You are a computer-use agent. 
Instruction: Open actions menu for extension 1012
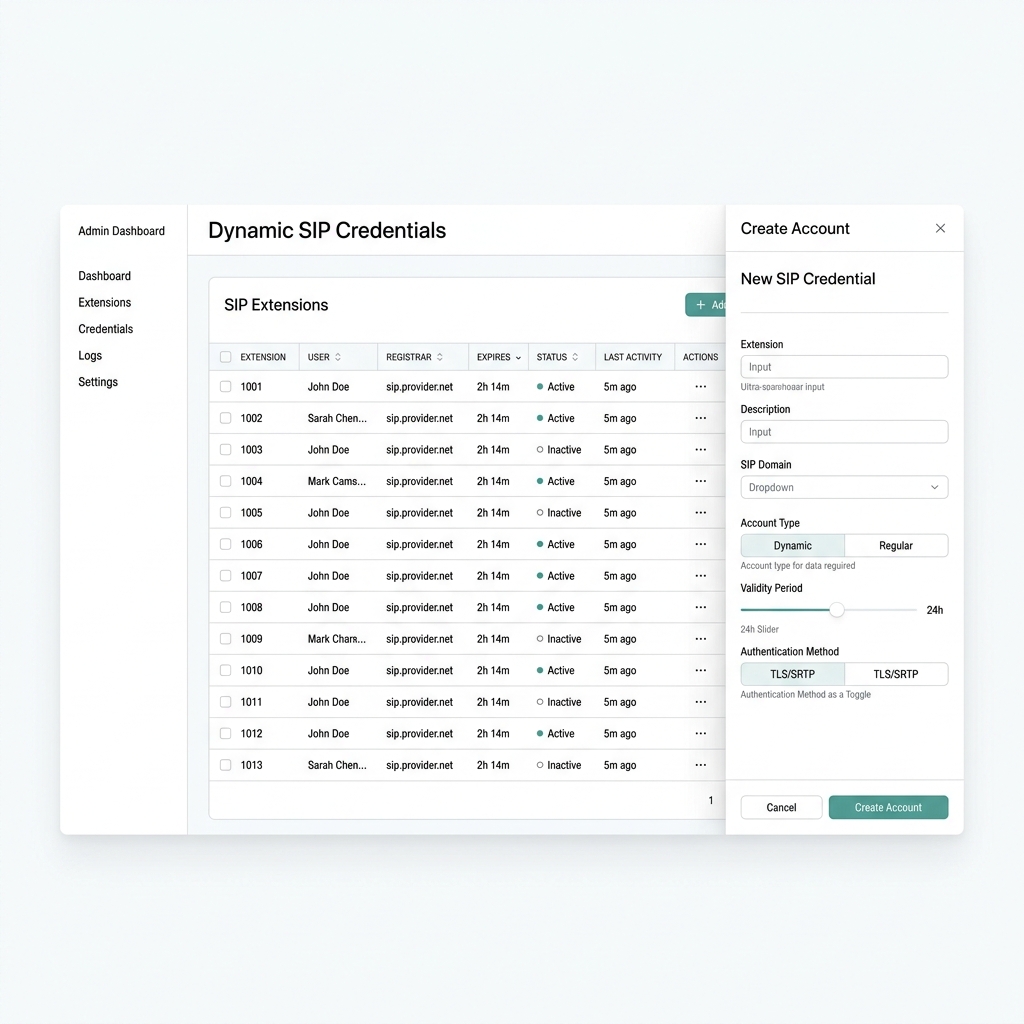[x=700, y=733]
